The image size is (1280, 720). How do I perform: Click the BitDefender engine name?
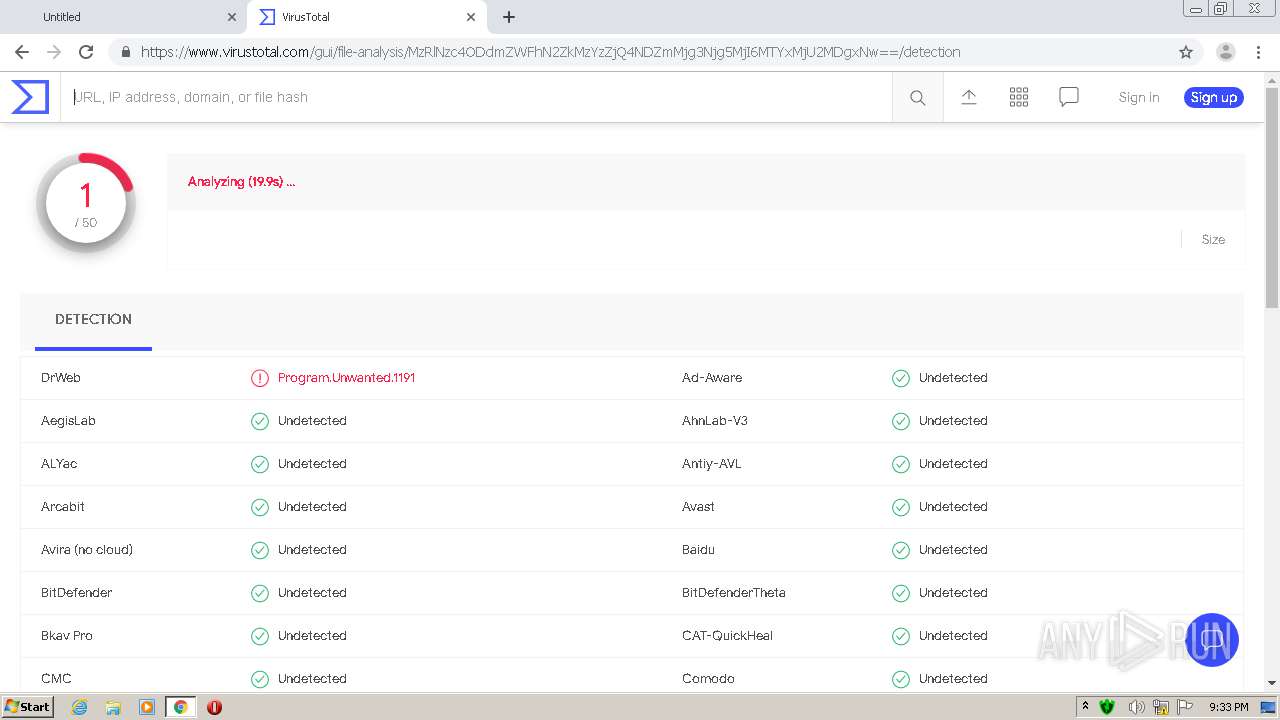[77, 593]
